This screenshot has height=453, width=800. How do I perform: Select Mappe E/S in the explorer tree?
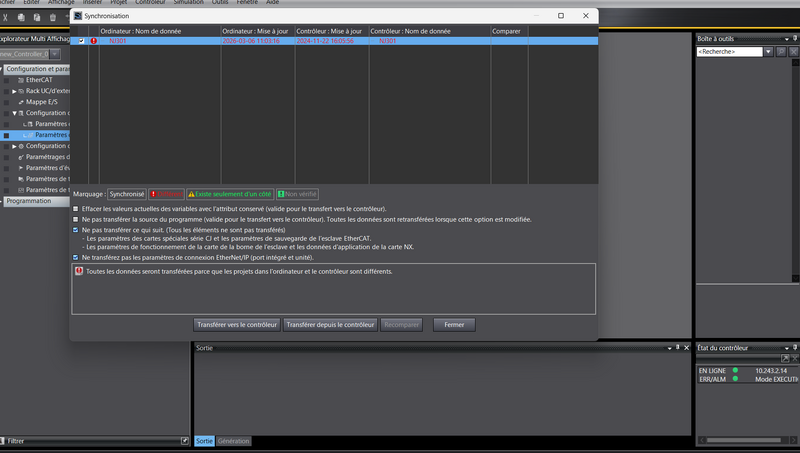[41, 102]
